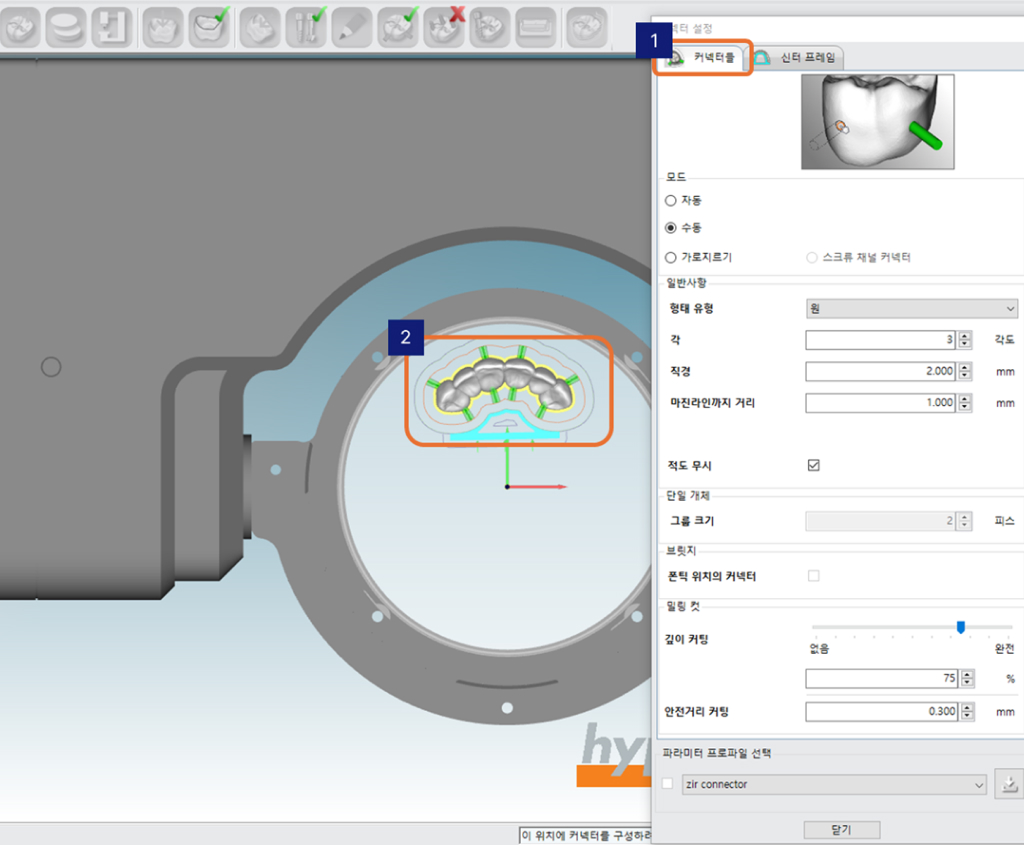Screen dimensions: 1024x845
Task: Open the 신터 프레임 tab
Action: coord(798,58)
